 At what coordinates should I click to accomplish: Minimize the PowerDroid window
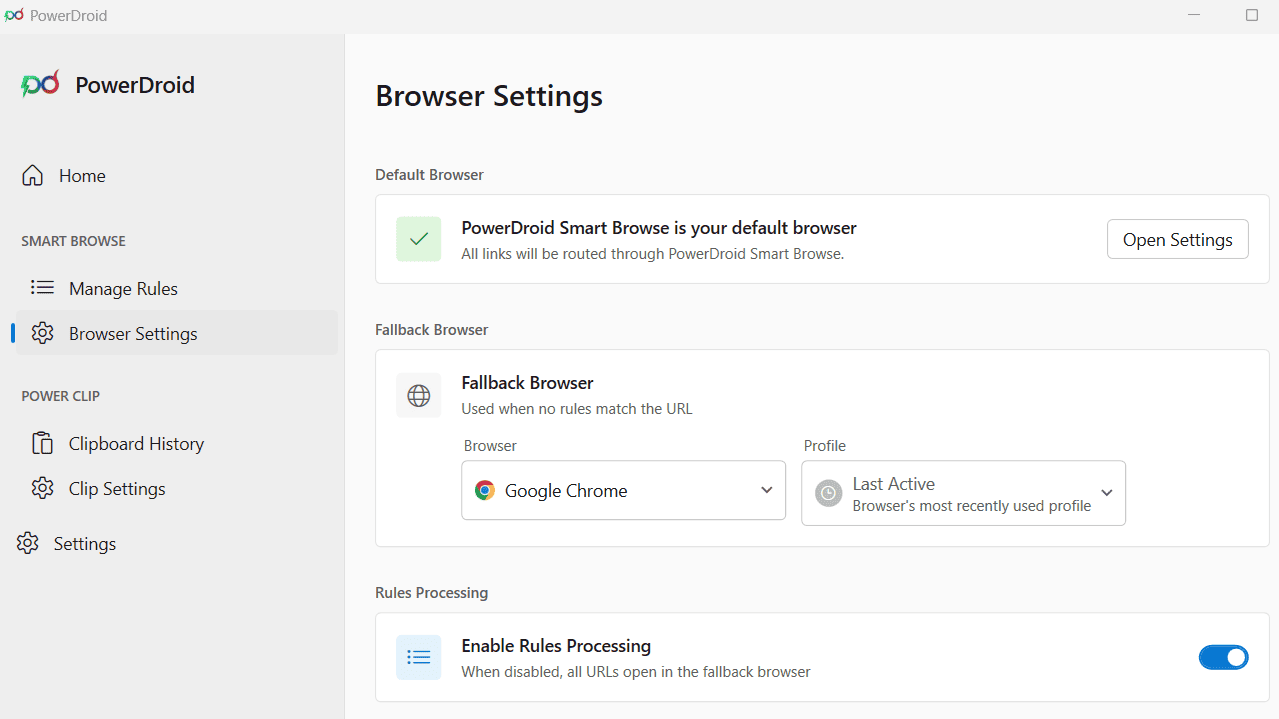tap(1194, 15)
